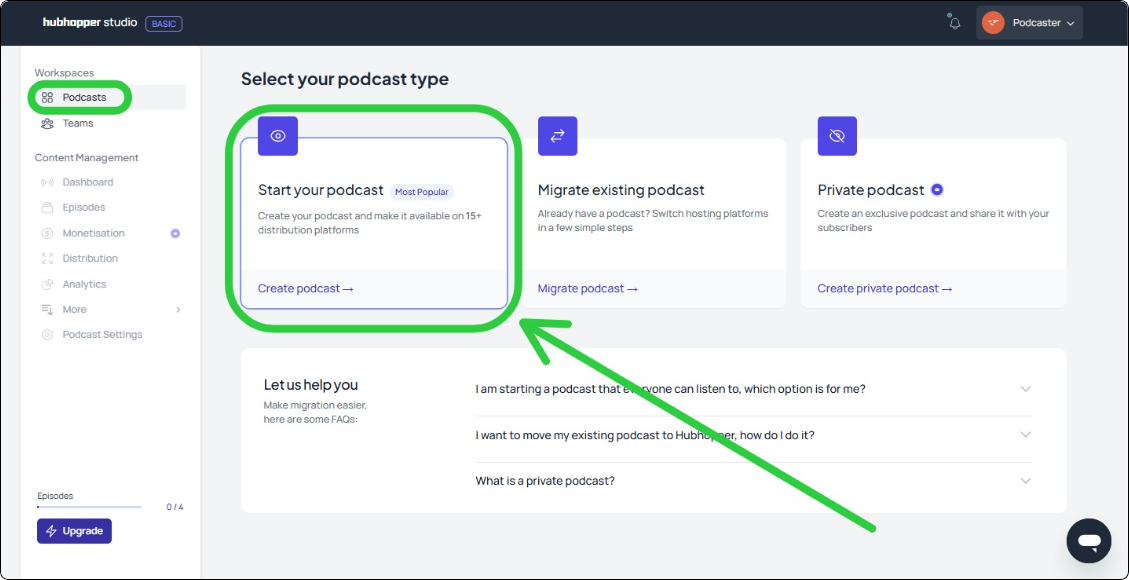Click the premium badge next to Private podcast
The height and width of the screenshot is (580, 1129).
pyautogui.click(x=937, y=190)
